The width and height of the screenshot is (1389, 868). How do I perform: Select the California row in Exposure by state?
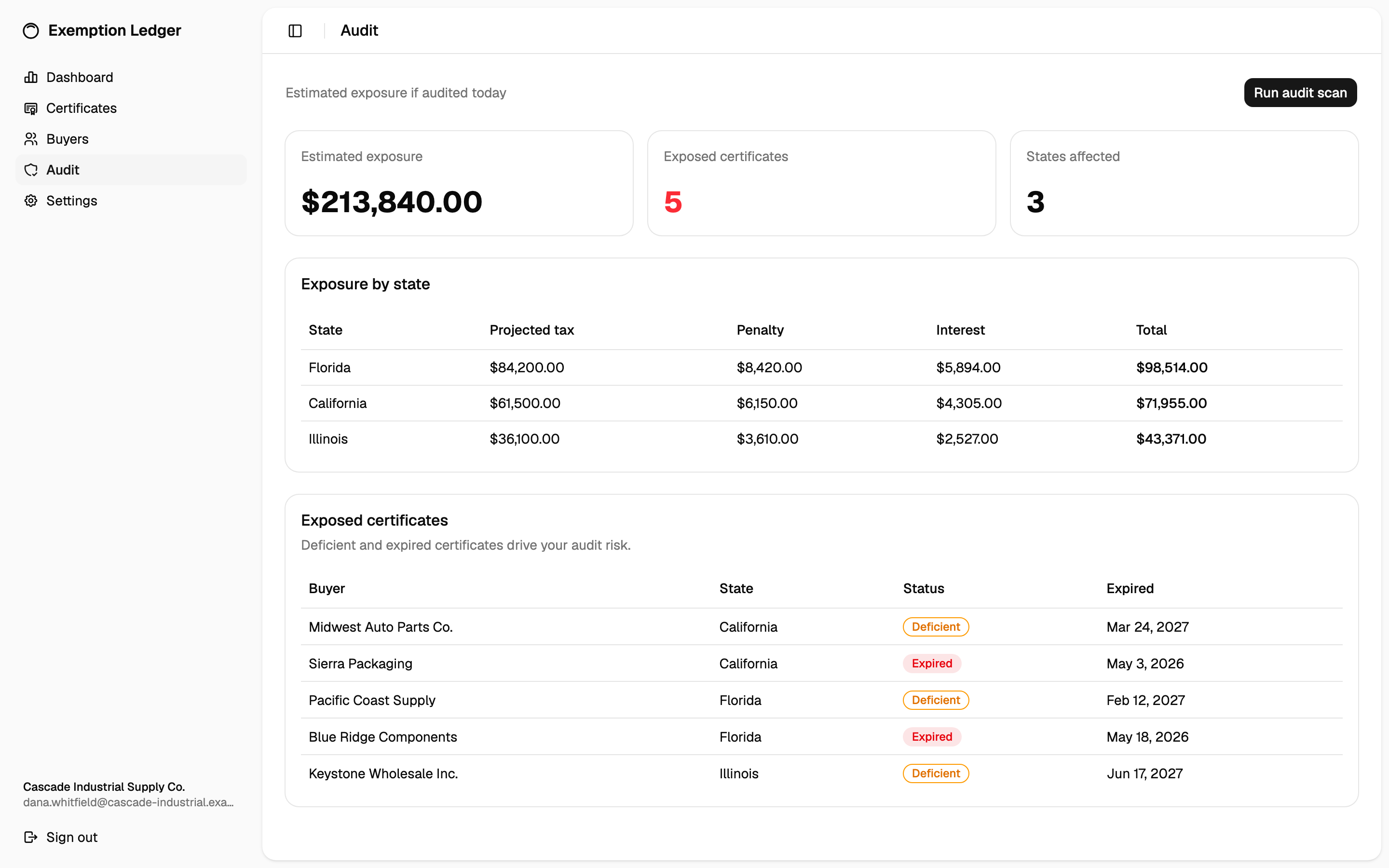point(821,403)
